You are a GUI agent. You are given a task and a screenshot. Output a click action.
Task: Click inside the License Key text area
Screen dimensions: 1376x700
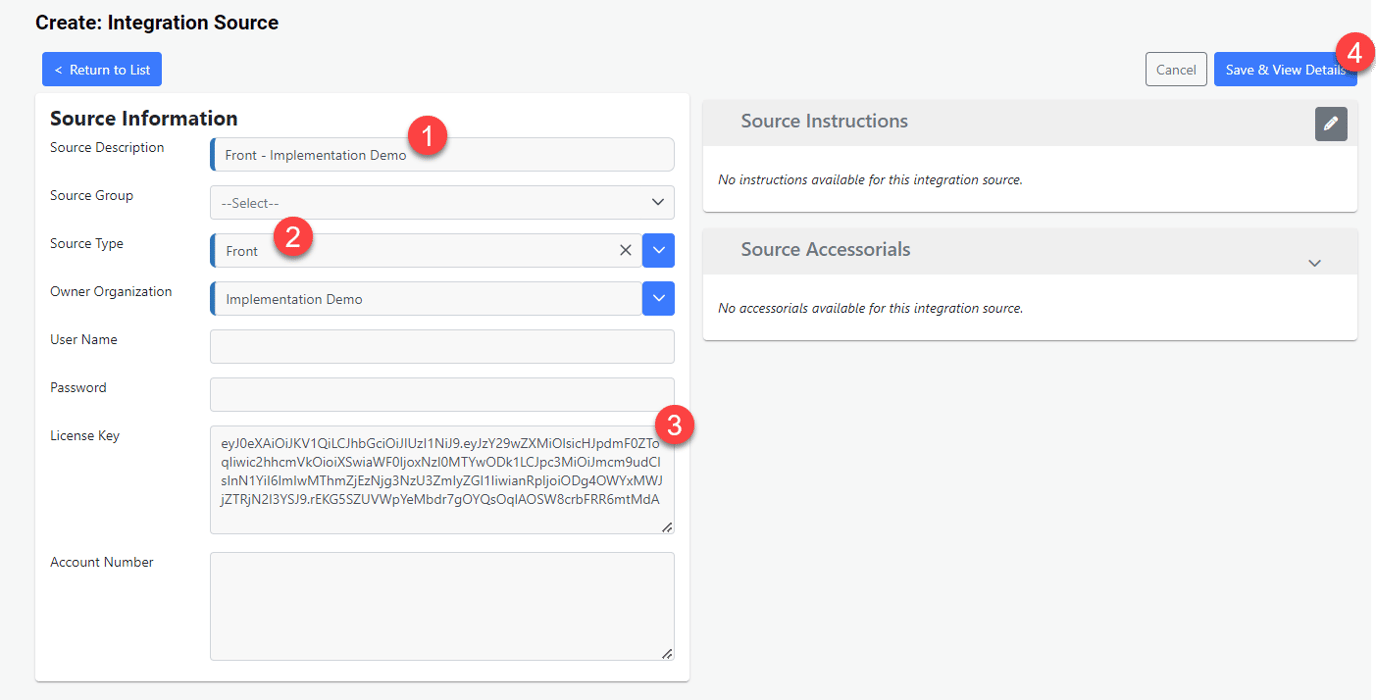click(x=442, y=480)
